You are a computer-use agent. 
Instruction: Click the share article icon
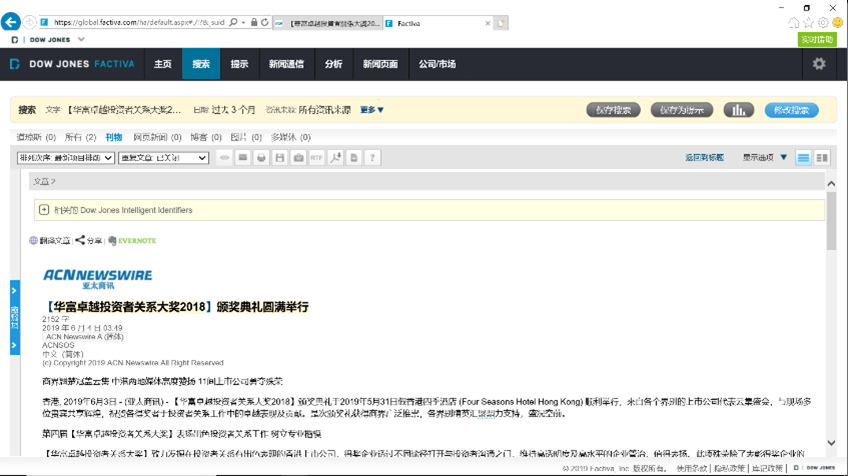click(89, 240)
